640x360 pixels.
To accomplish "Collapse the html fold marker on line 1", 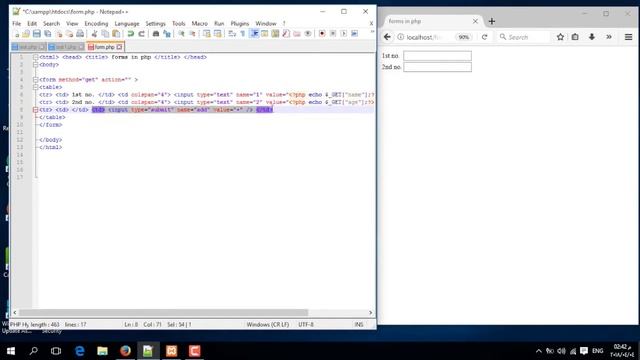I will click(x=36, y=57).
